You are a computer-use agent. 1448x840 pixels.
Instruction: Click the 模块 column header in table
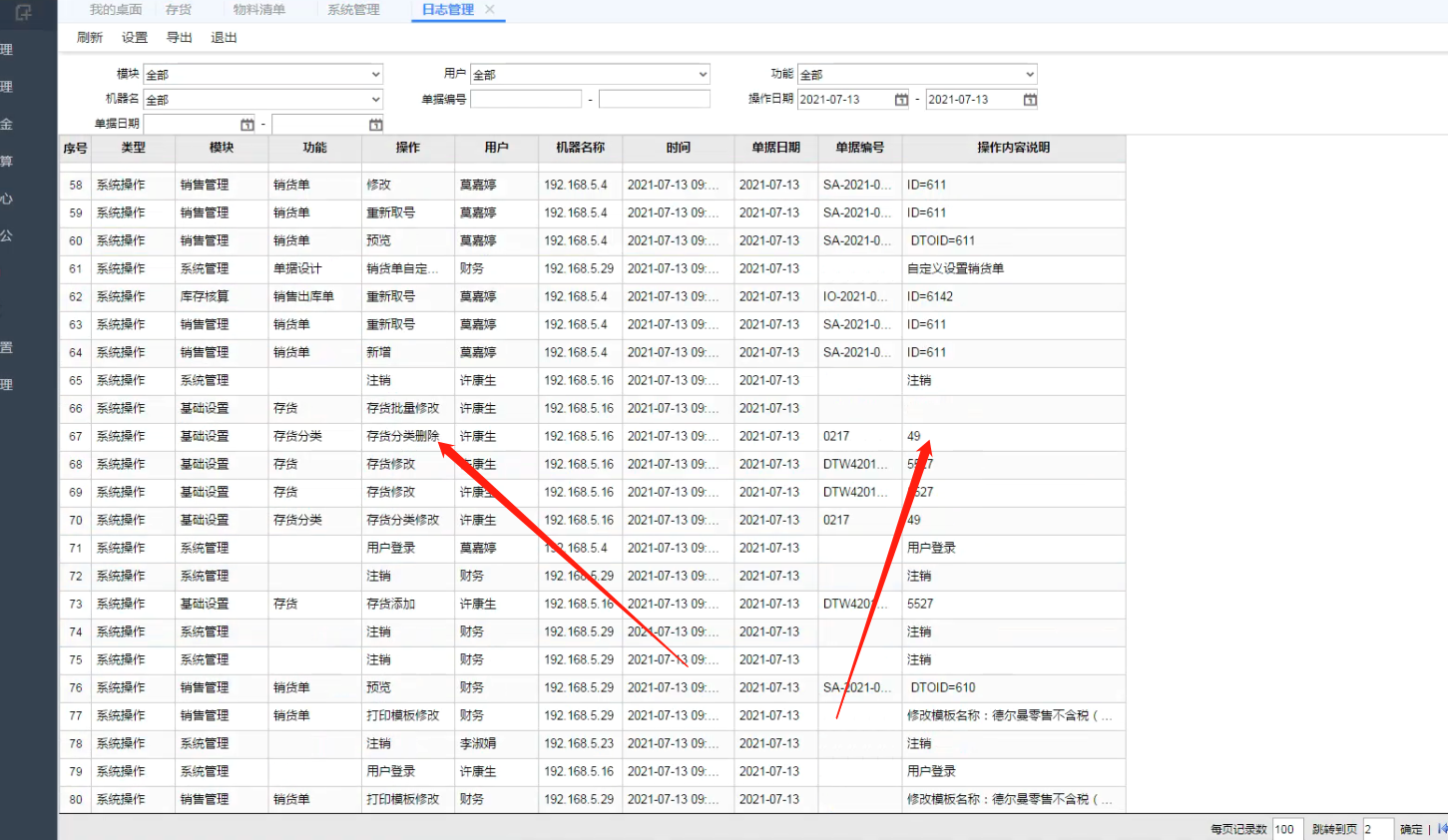pos(222,148)
